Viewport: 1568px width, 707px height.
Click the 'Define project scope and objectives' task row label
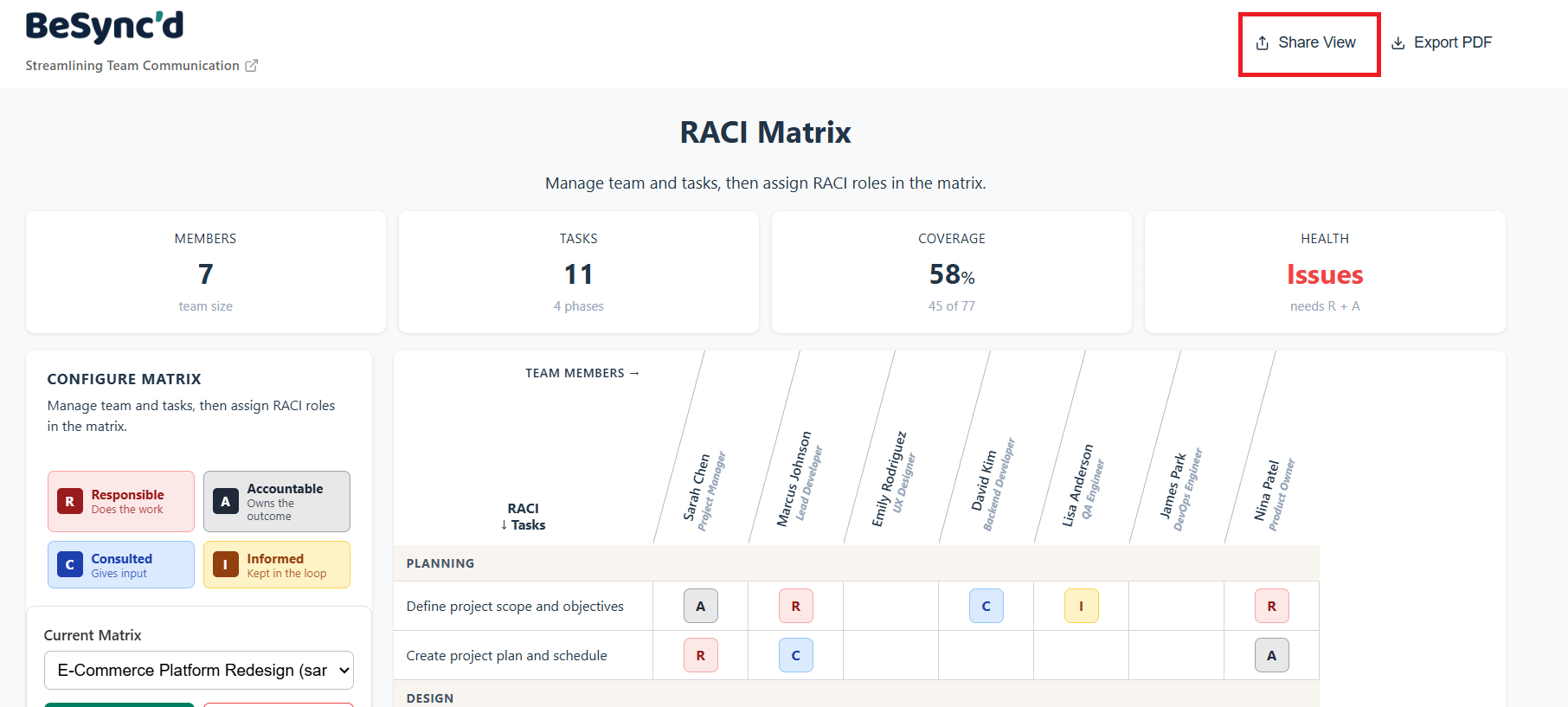point(515,607)
